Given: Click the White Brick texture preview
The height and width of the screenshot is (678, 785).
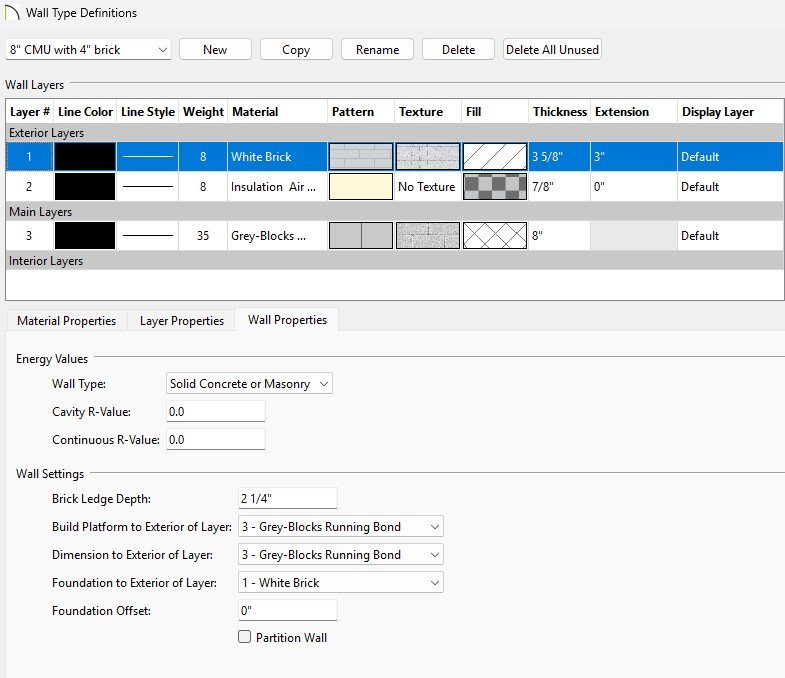Looking at the screenshot, I should coord(428,157).
